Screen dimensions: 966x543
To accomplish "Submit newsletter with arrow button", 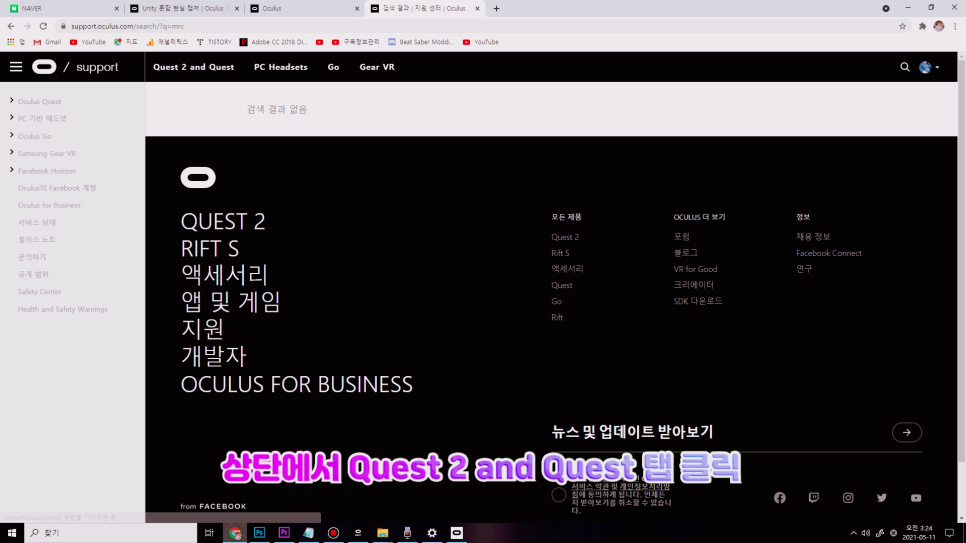I will point(906,432).
